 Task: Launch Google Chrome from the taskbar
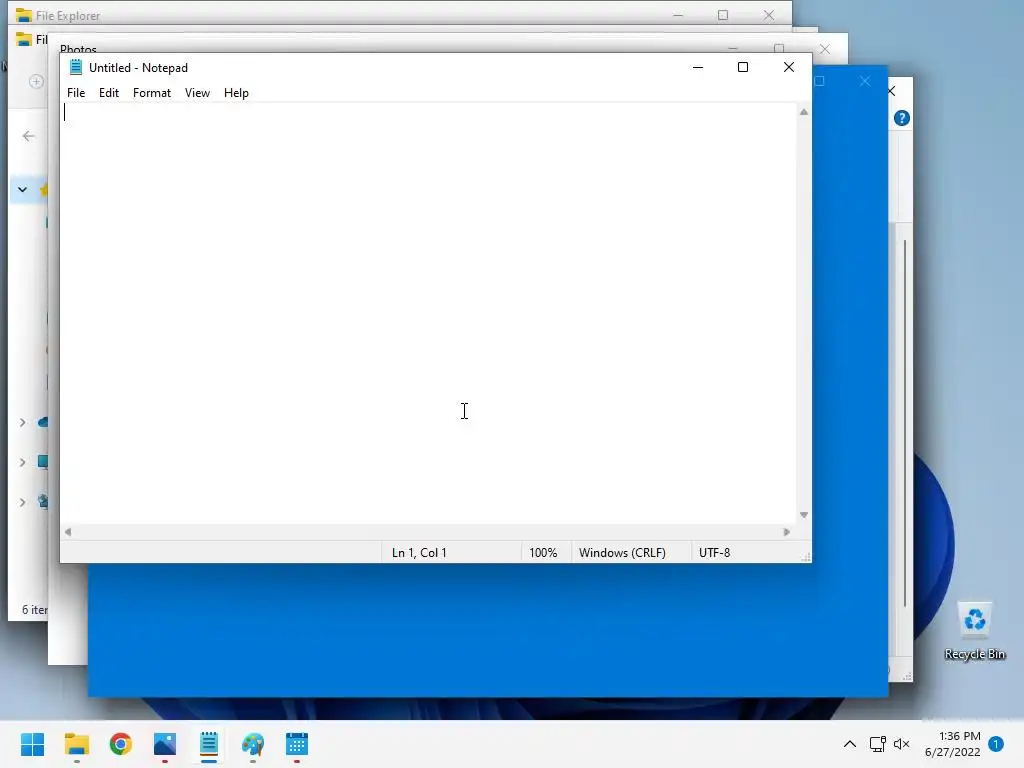(x=121, y=744)
